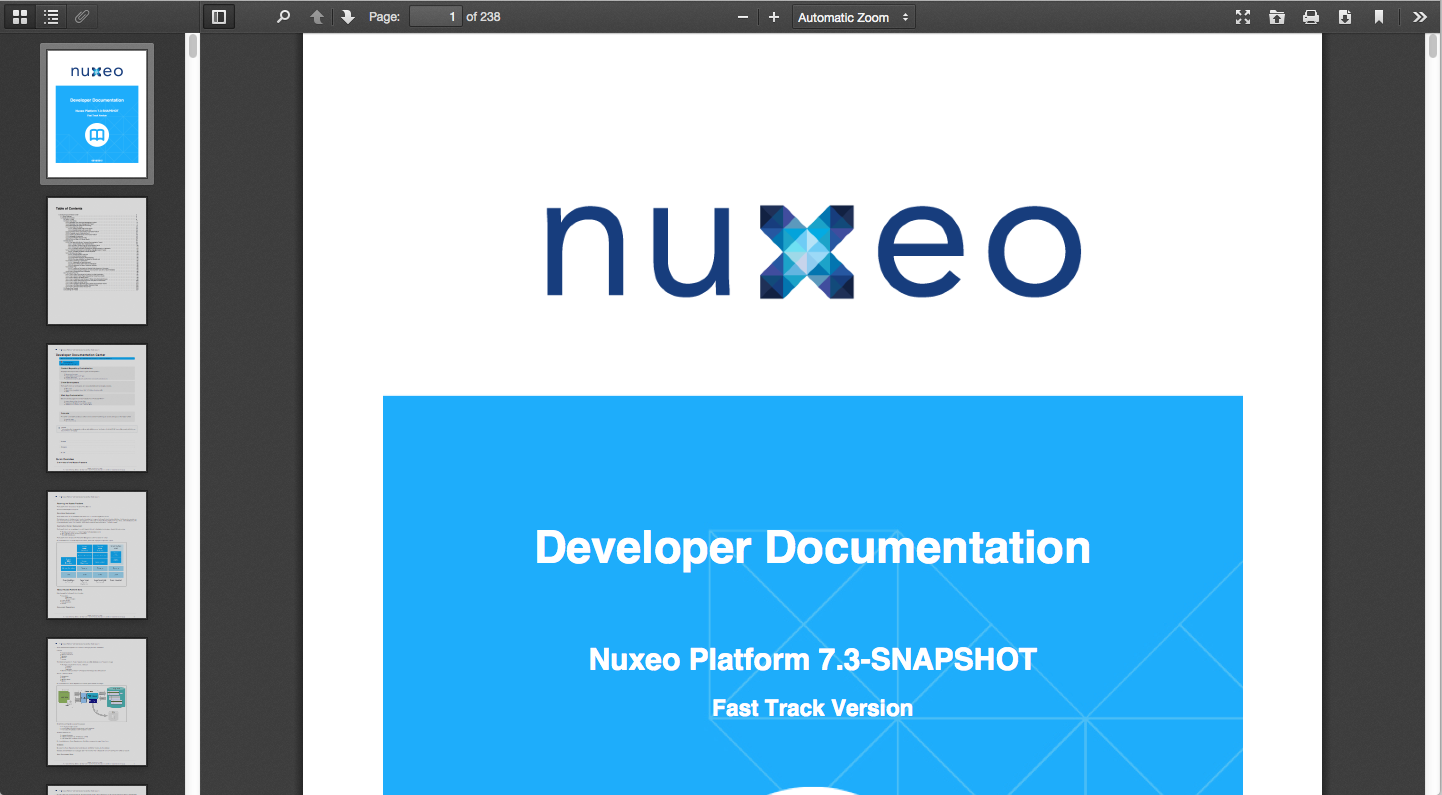Image resolution: width=1442 pixels, height=795 pixels.
Task: Open the fifth page thumbnail
Action: [x=97, y=702]
